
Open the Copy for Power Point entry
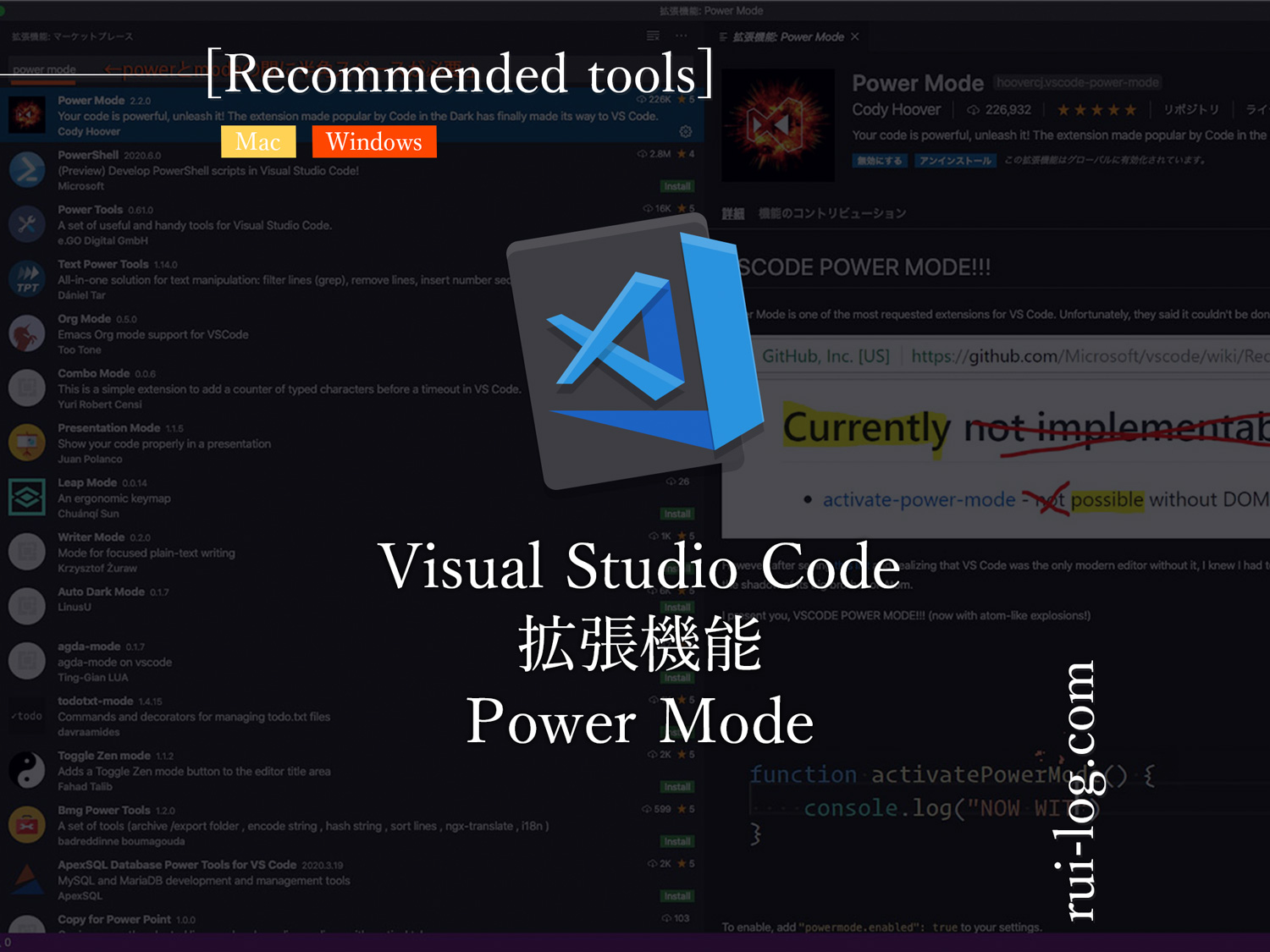tap(351, 922)
